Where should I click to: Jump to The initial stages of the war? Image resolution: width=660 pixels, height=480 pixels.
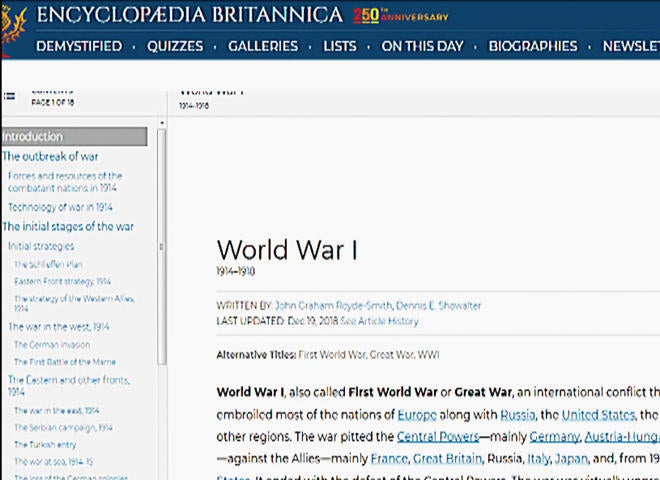point(68,227)
